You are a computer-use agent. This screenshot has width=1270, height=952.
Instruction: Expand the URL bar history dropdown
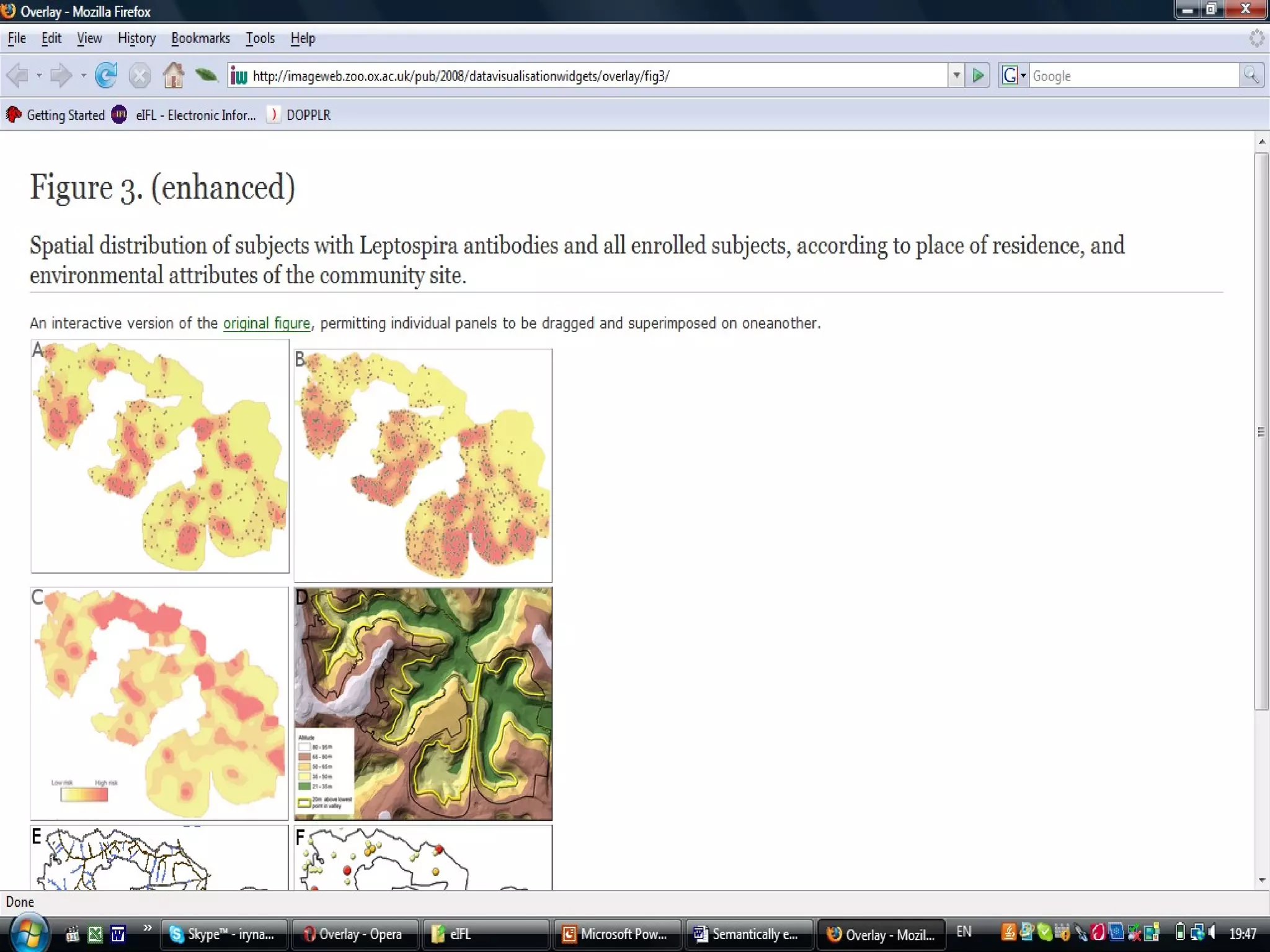click(956, 76)
